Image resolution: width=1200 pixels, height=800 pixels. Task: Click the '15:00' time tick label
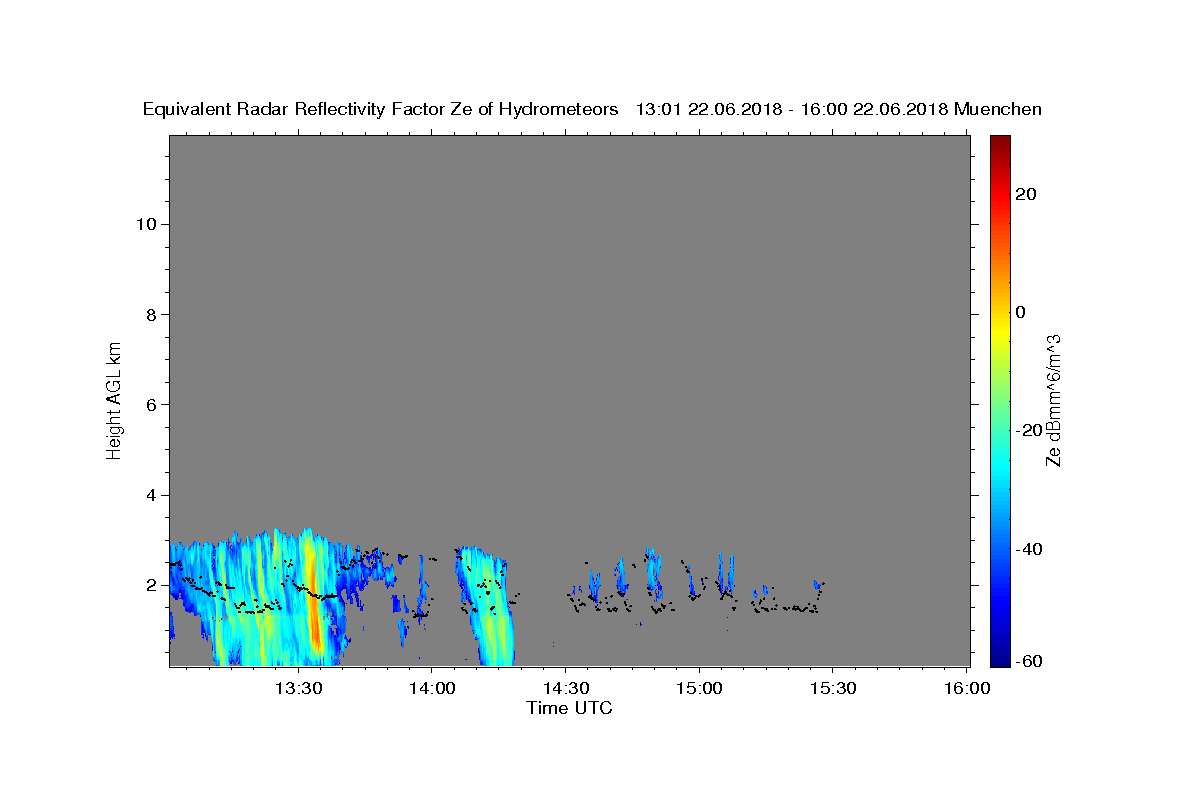tap(698, 688)
